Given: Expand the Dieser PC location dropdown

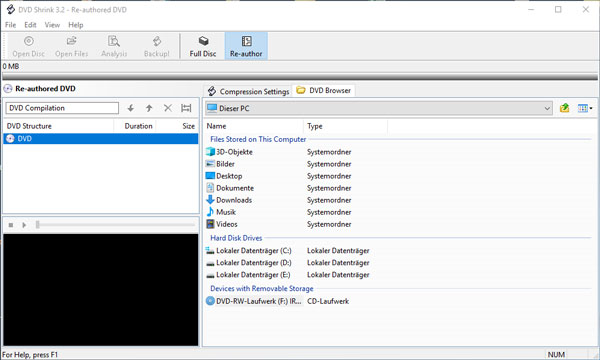Looking at the screenshot, I should 547,109.
